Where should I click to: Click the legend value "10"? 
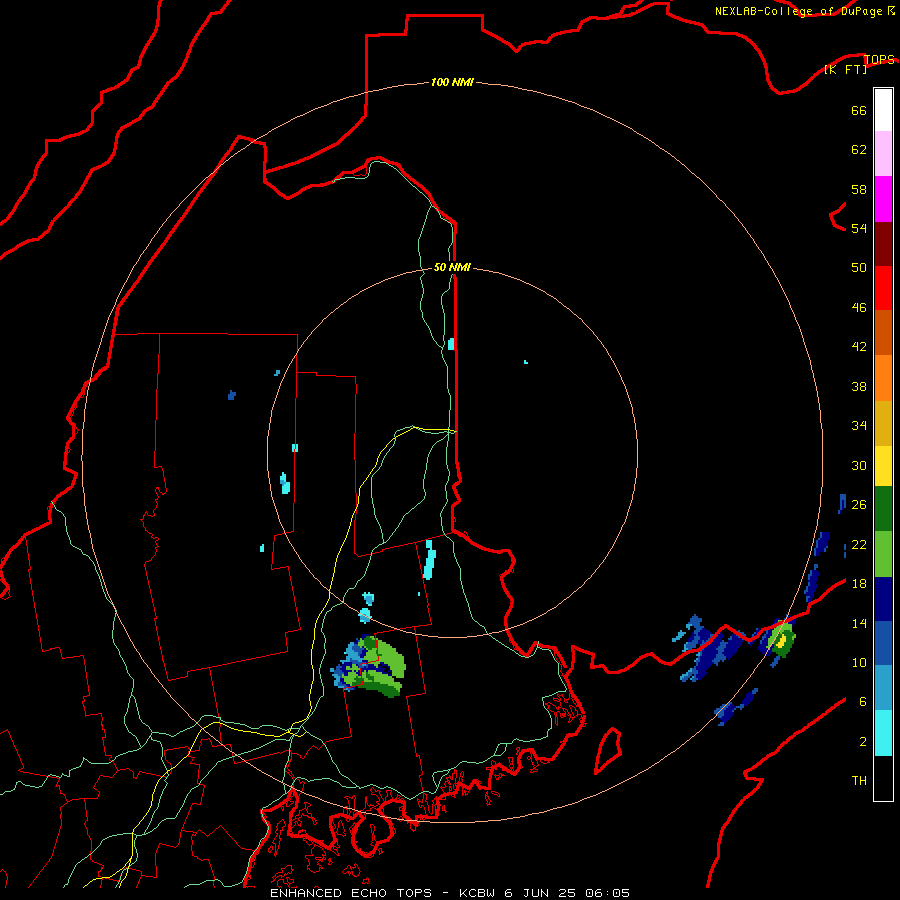click(859, 663)
